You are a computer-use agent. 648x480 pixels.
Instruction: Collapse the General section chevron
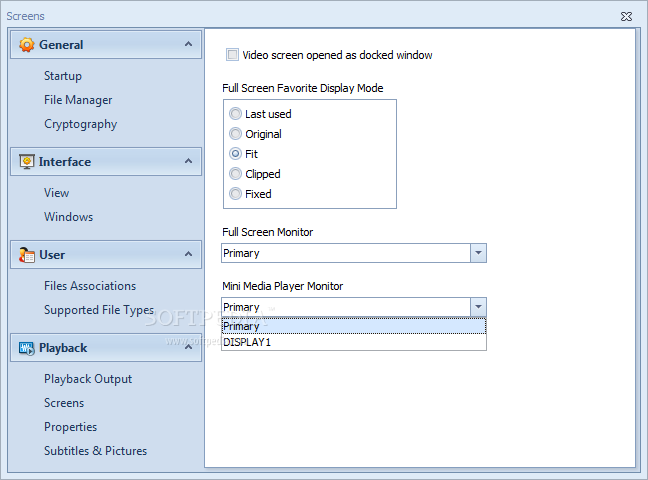[x=188, y=44]
